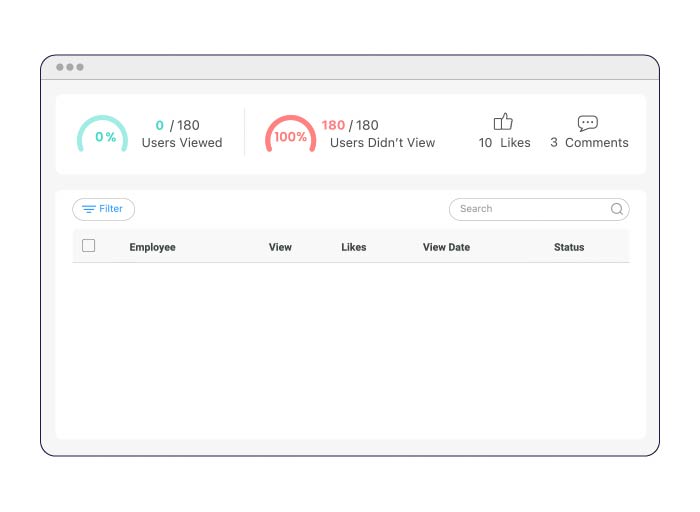The image size is (700, 512).
Task: Sort by the View column header
Action: 280,247
